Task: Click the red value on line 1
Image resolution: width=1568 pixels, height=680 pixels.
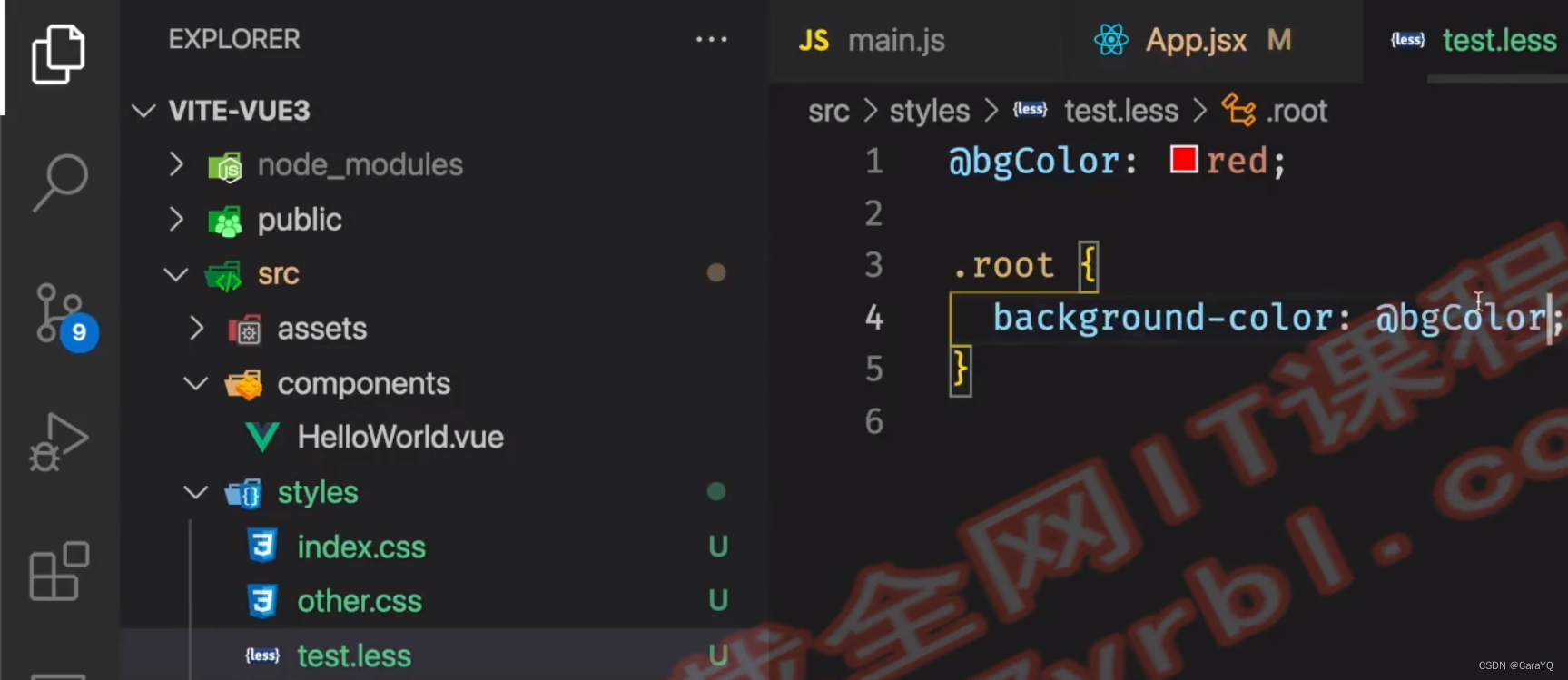Action: [x=1237, y=161]
